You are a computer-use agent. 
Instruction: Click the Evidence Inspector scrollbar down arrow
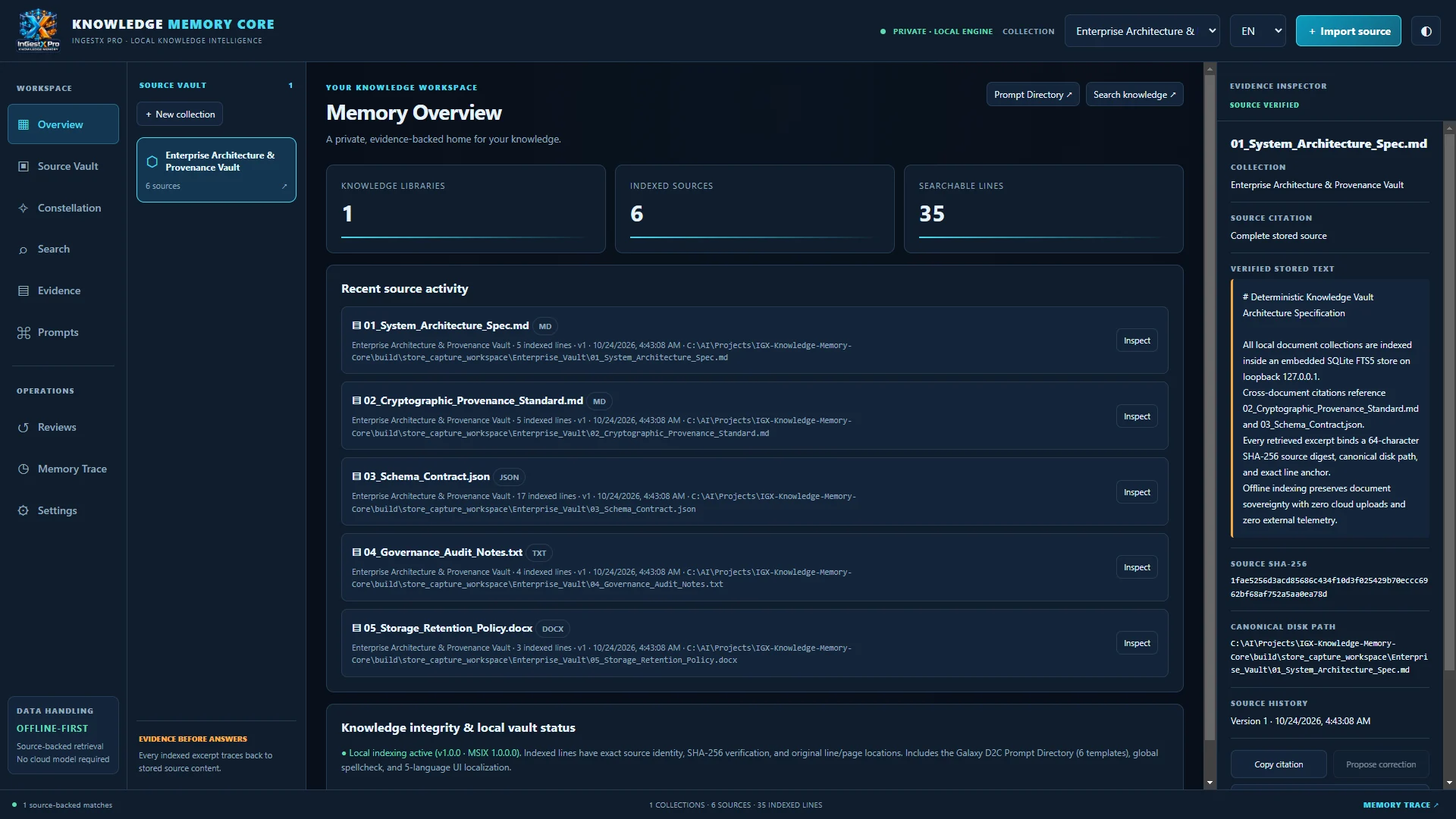pos(1449,783)
